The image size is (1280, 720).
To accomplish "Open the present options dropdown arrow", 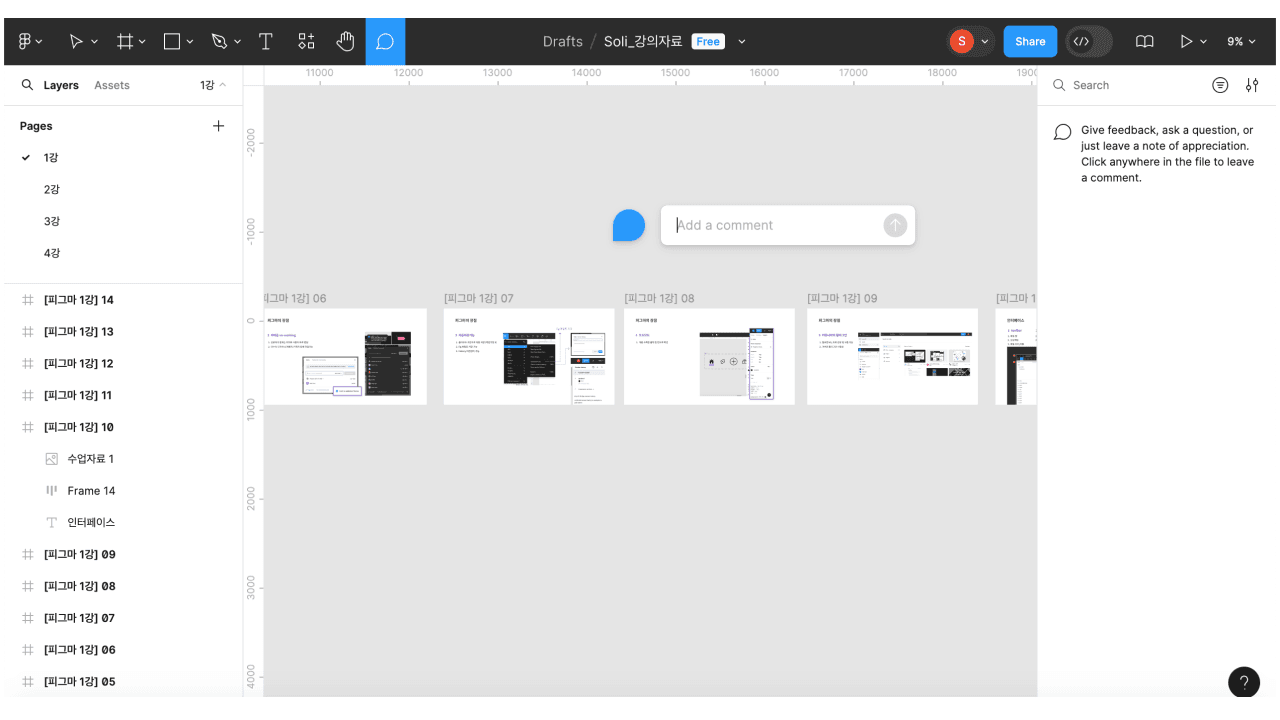I will 1203,42.
